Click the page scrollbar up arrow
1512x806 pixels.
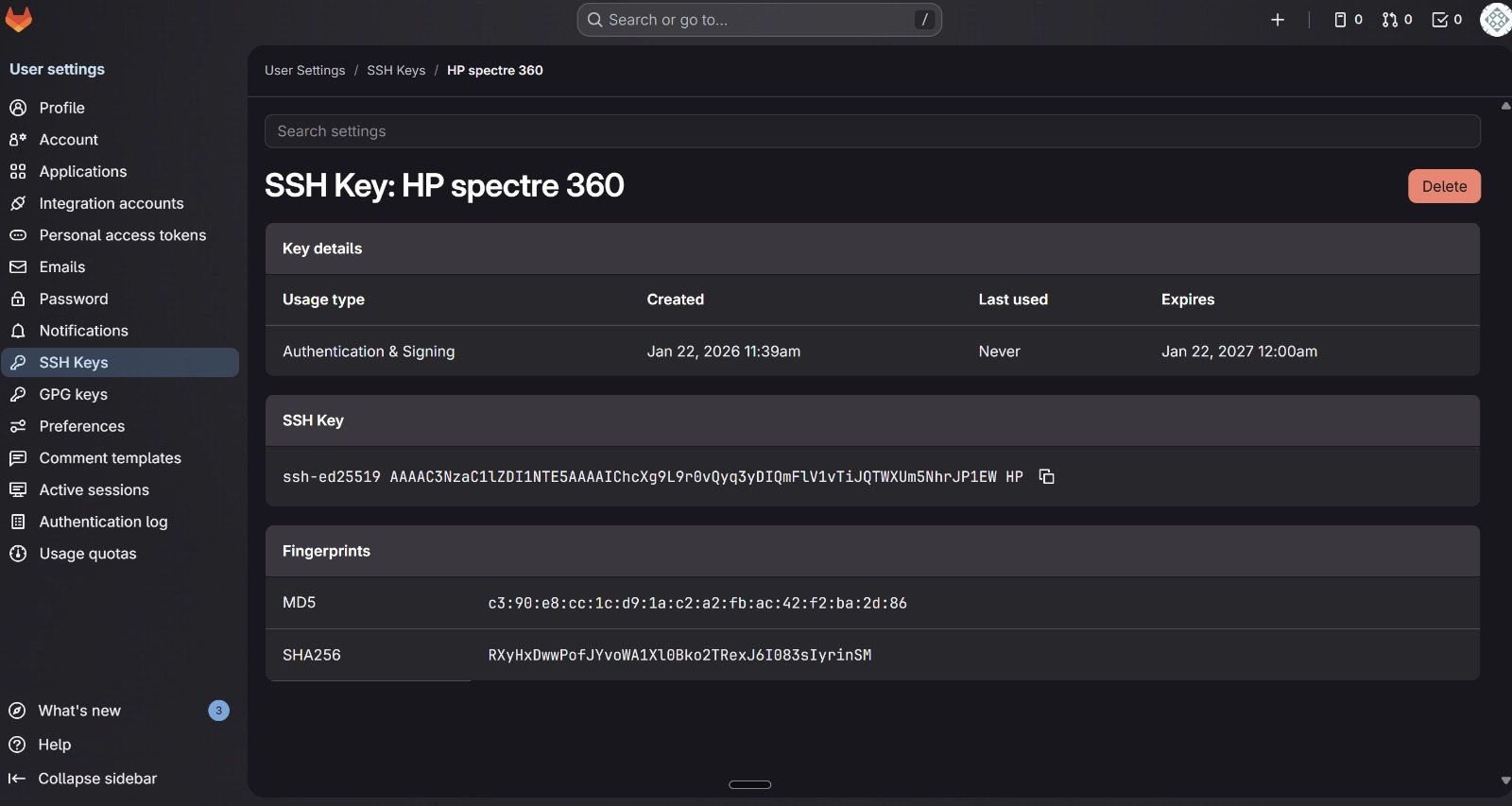click(1505, 106)
